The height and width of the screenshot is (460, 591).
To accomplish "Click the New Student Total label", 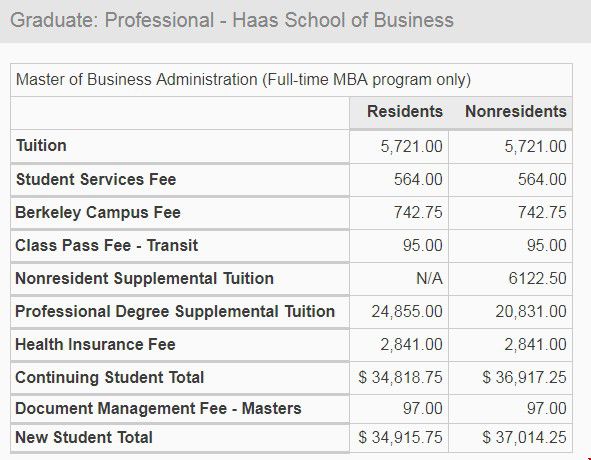I will click(84, 438).
